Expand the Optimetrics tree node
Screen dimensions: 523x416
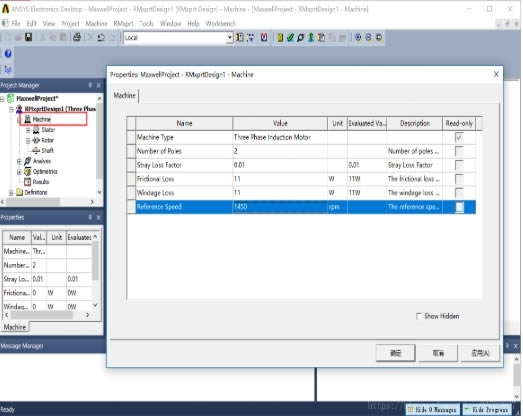(x=19, y=172)
